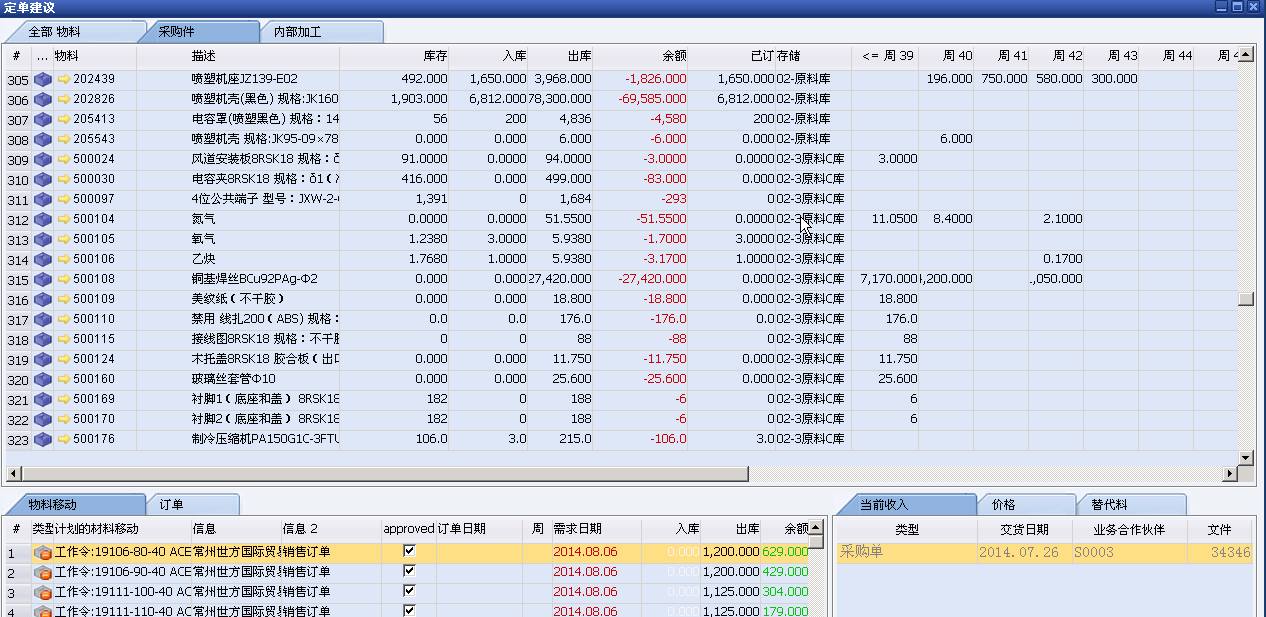Click the 需求日期 column header

[x=577, y=529]
